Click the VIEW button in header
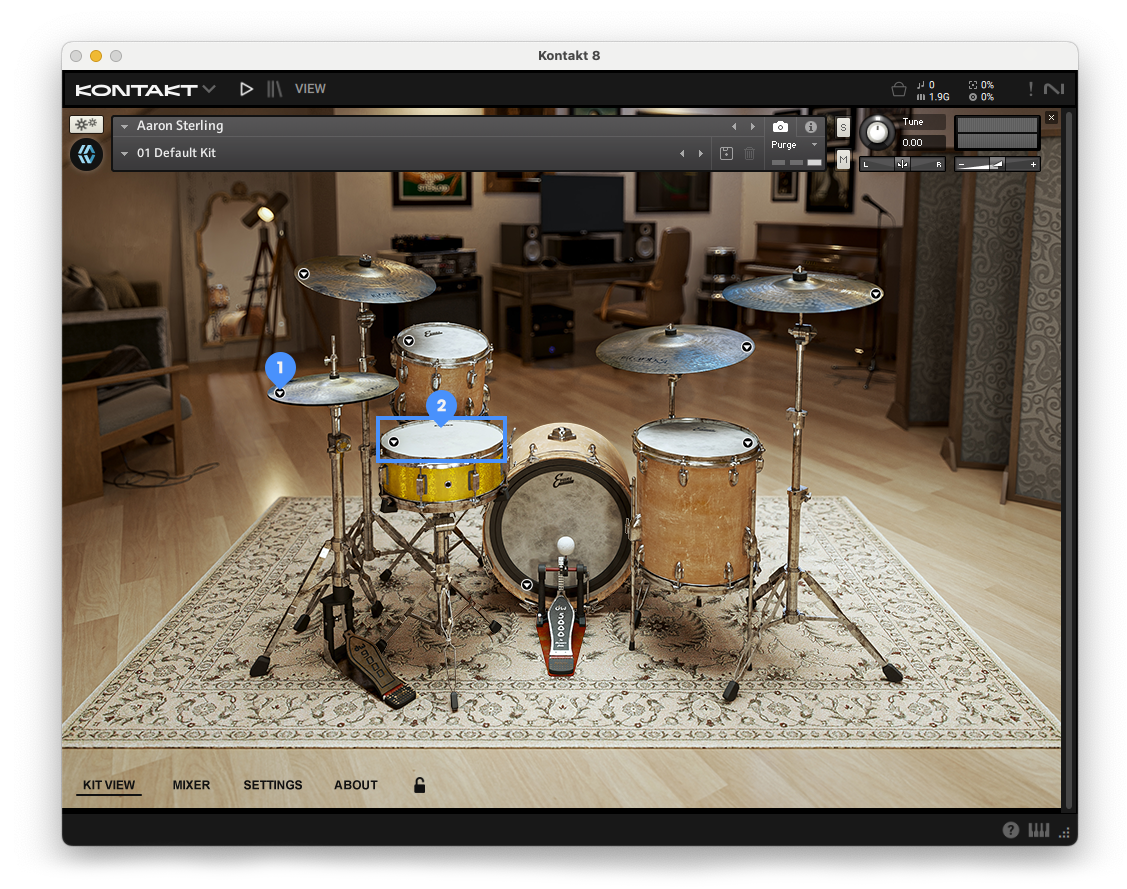Viewport: 1127px width, 889px height. (310, 89)
